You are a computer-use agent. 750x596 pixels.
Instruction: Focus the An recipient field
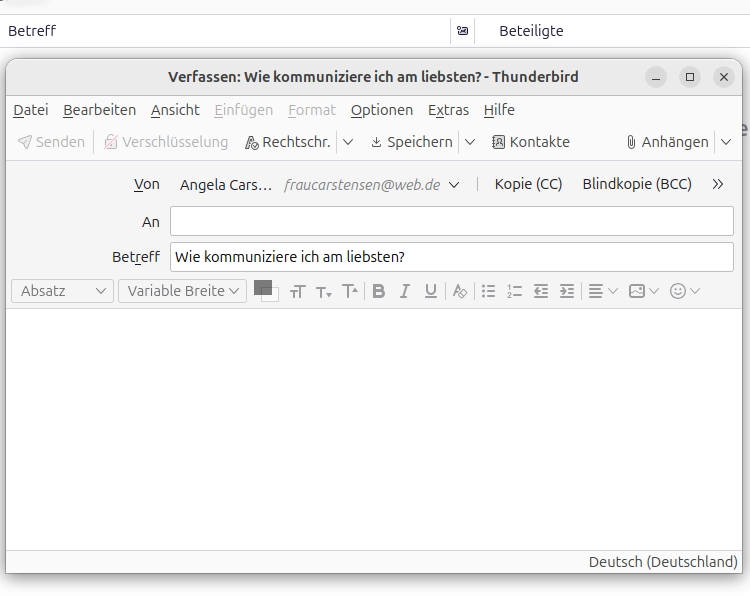[452, 221]
